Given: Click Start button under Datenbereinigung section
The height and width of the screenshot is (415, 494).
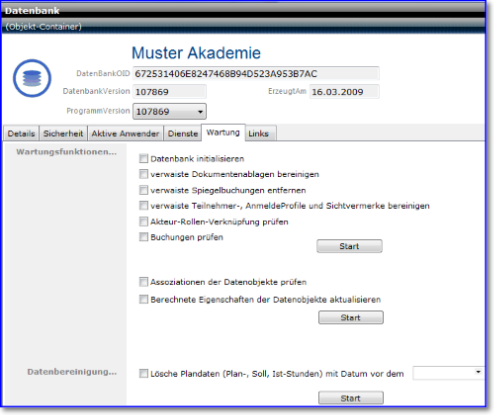Looking at the screenshot, I should pos(351,398).
